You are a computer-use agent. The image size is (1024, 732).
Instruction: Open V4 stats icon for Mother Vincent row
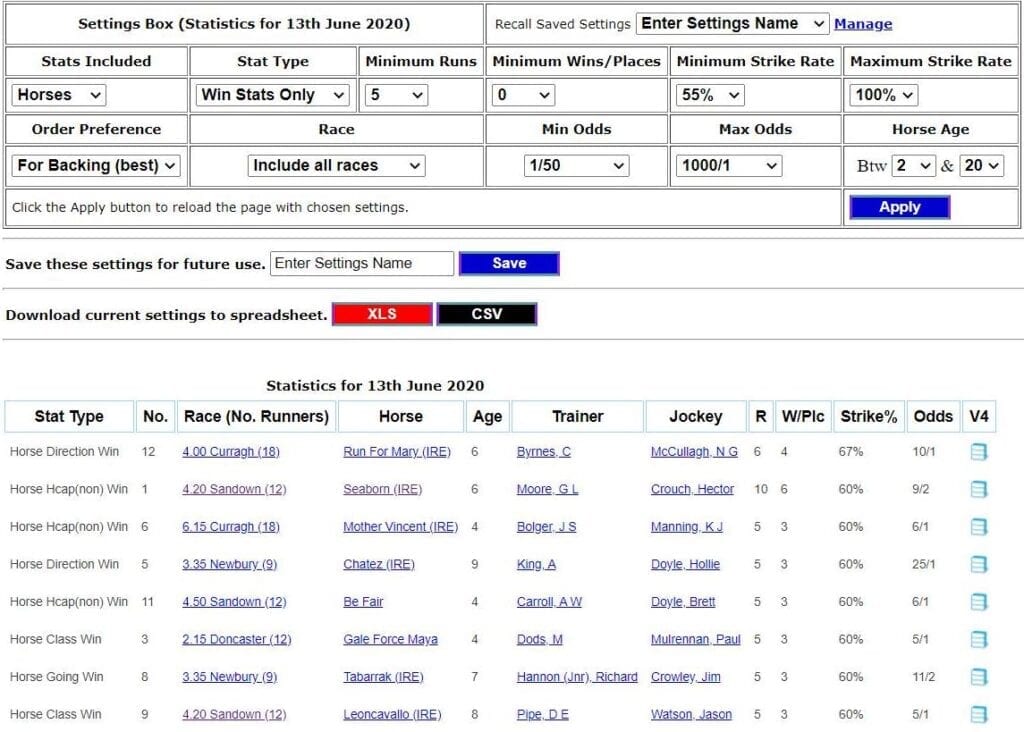978,527
